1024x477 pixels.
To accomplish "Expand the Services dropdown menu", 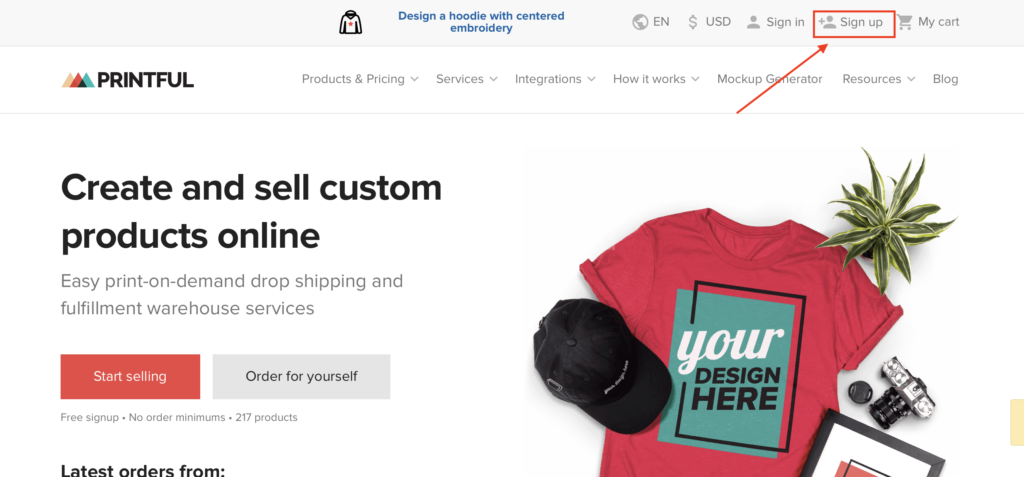I will point(466,79).
